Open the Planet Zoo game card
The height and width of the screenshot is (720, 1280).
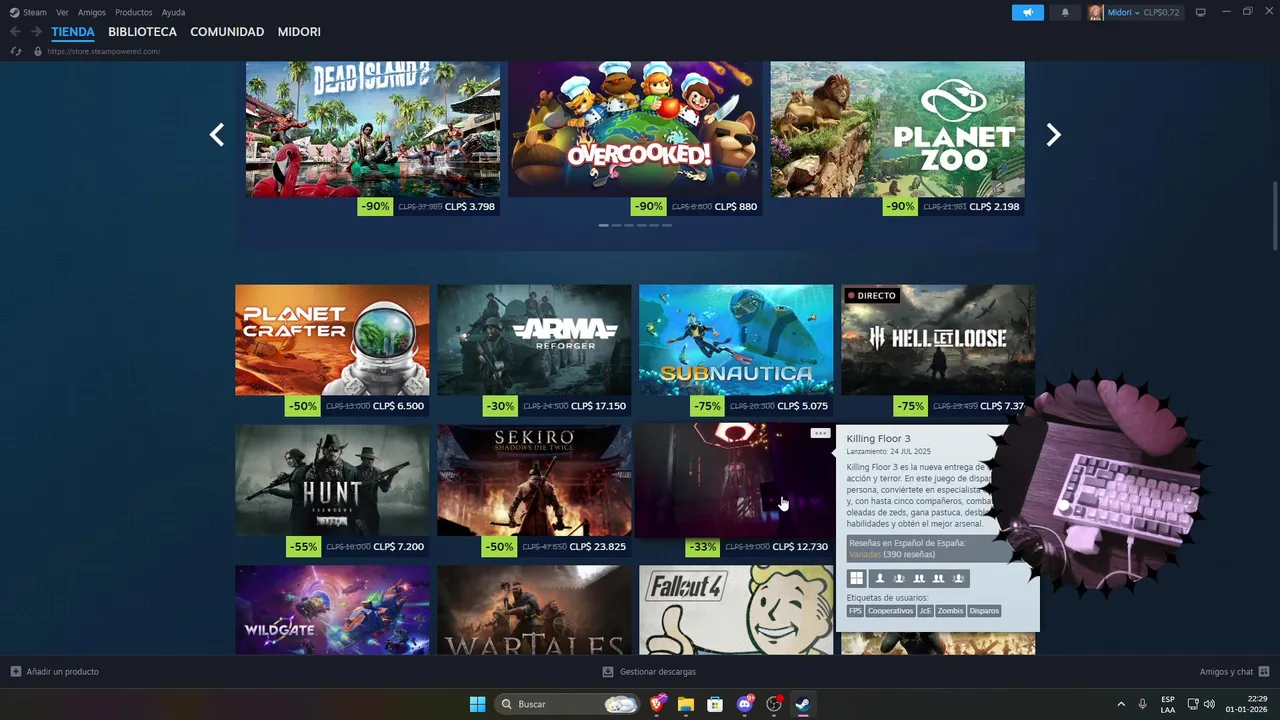click(897, 139)
